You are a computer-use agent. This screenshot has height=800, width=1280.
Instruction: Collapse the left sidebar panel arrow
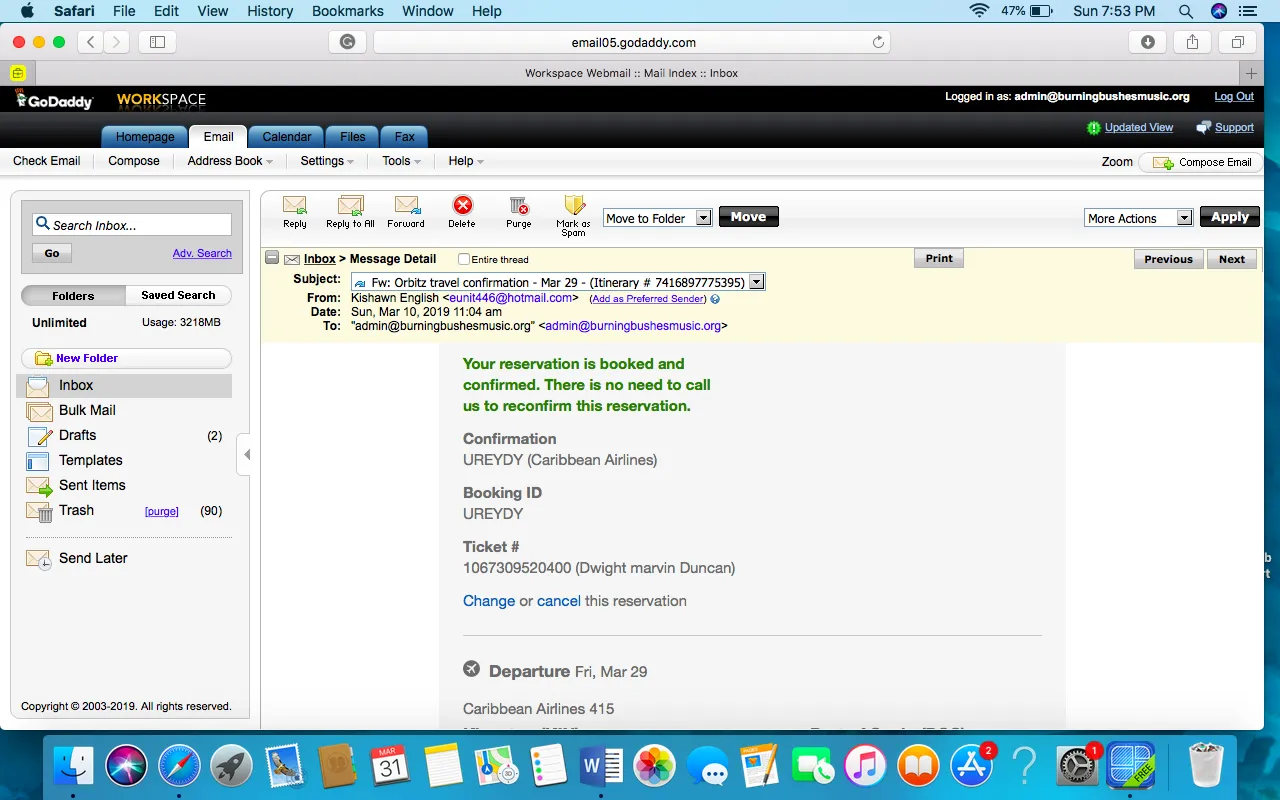coord(247,455)
